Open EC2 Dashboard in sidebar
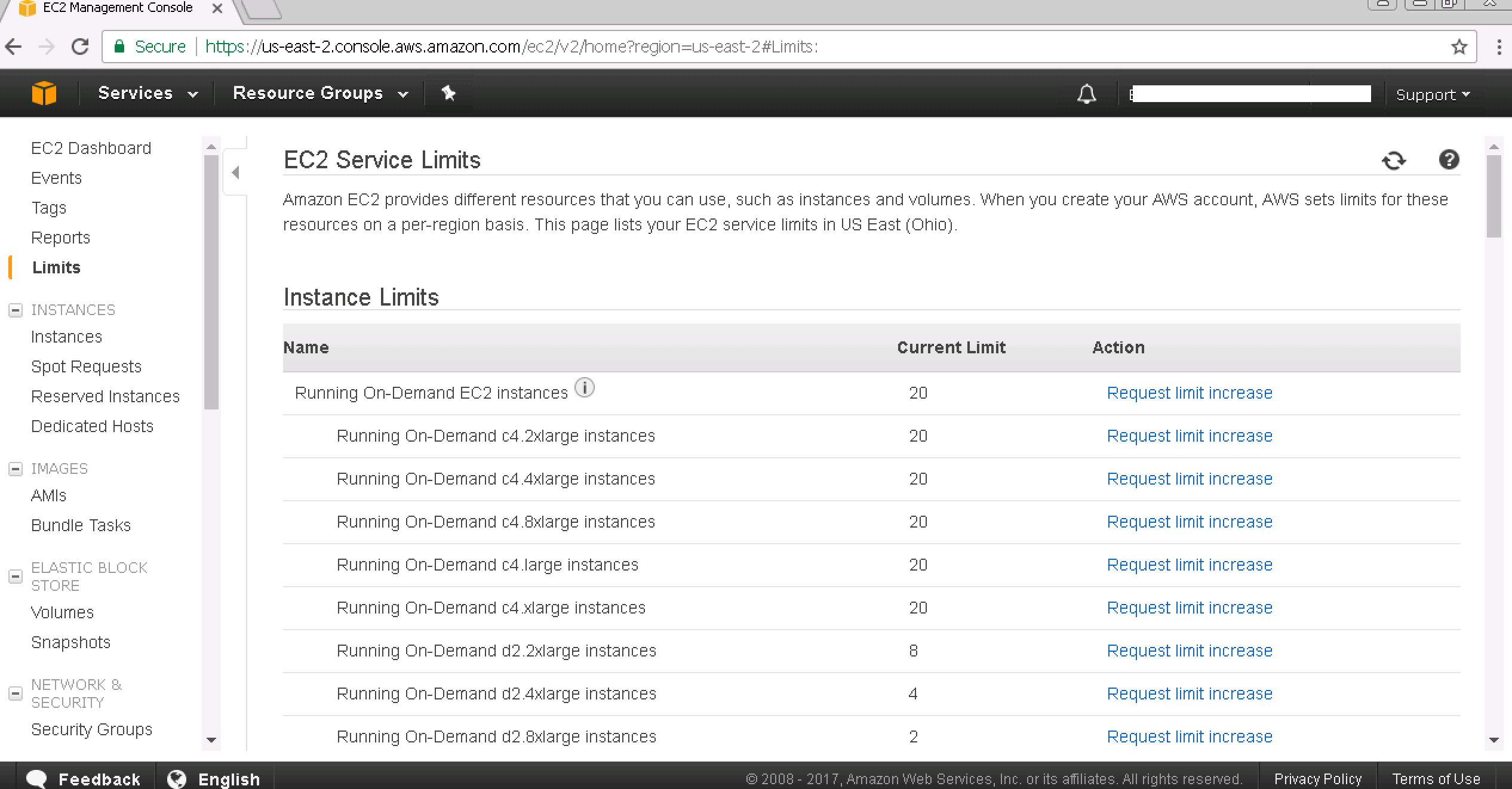This screenshot has height=789, width=1512. click(x=91, y=148)
